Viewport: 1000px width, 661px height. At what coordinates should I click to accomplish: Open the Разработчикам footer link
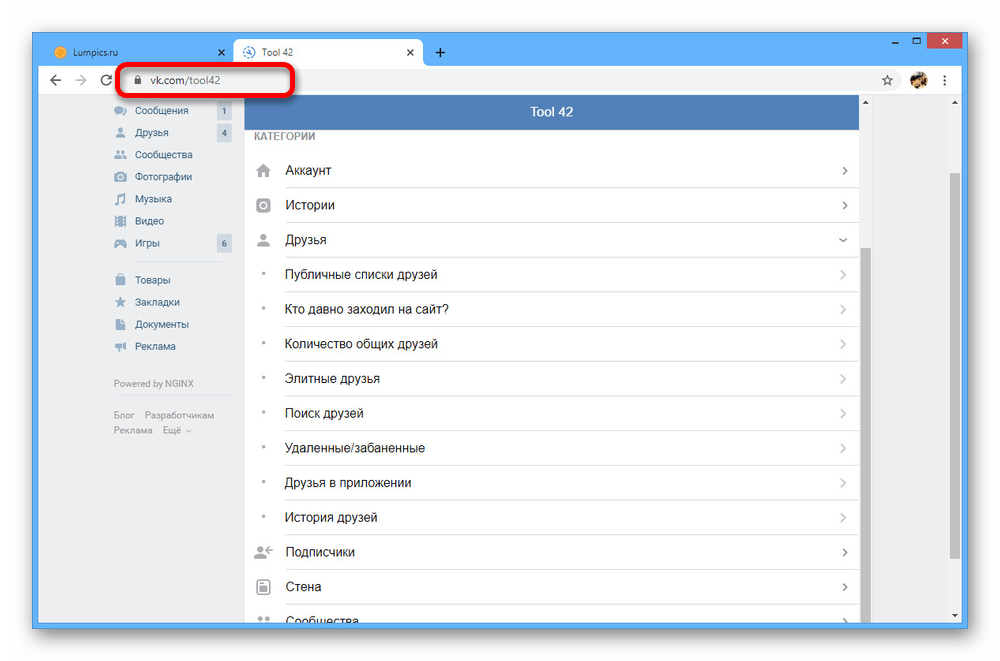(179, 415)
